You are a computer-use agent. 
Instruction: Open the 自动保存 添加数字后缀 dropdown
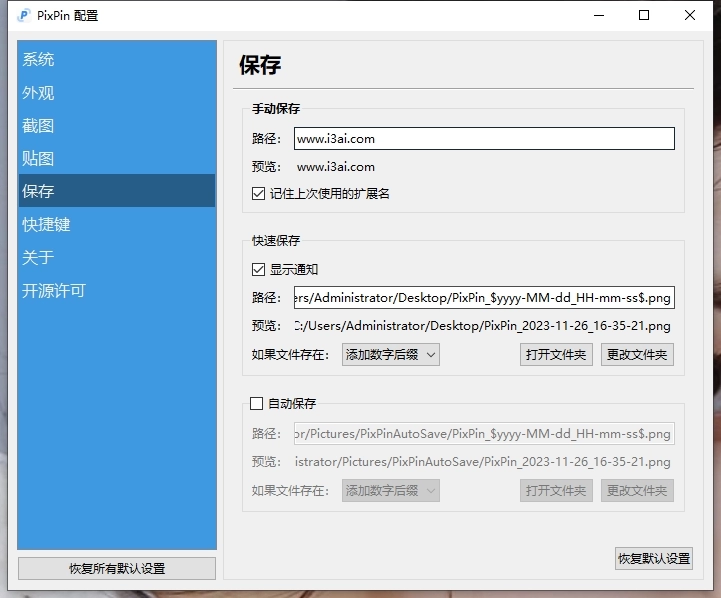(x=390, y=490)
